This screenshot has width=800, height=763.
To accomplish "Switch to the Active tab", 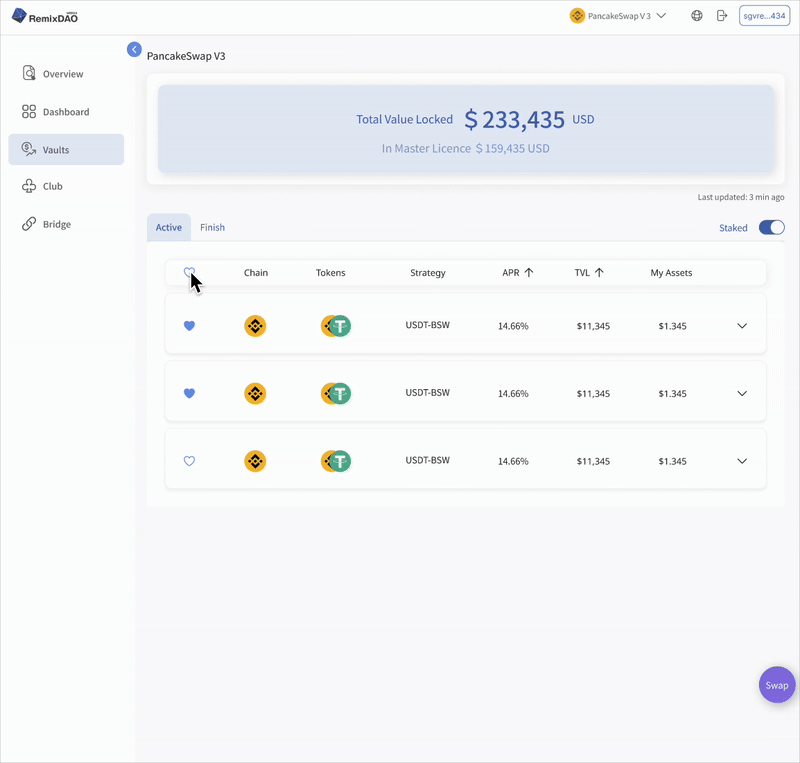I will tap(169, 228).
